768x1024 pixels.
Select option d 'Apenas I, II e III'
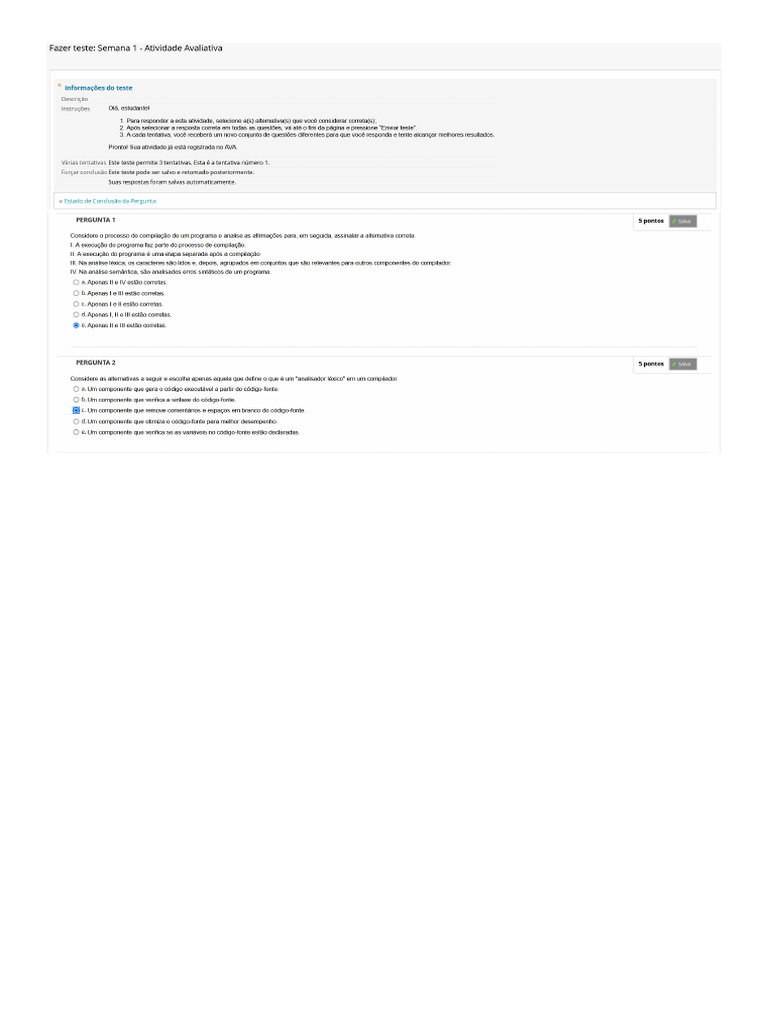tap(76, 315)
